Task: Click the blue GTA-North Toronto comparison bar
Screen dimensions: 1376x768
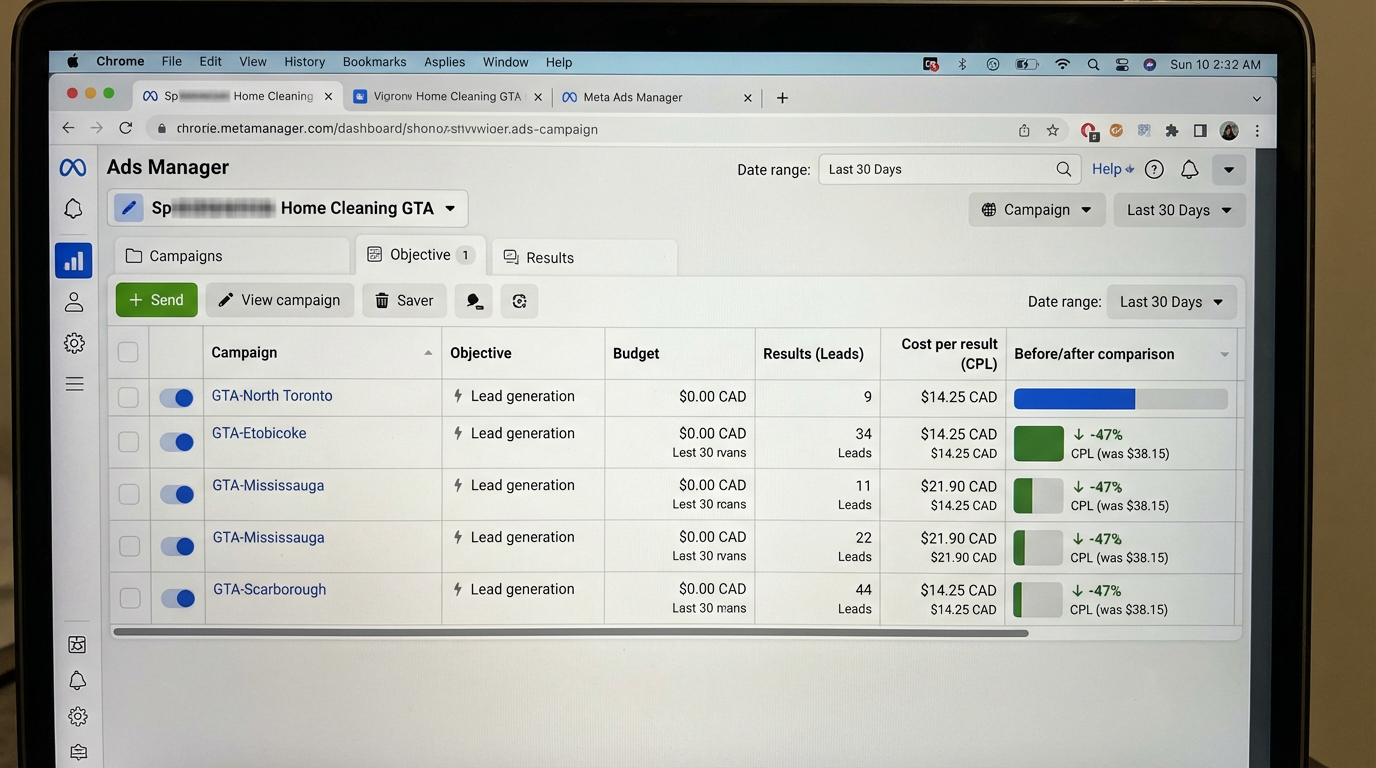Action: pos(1121,399)
